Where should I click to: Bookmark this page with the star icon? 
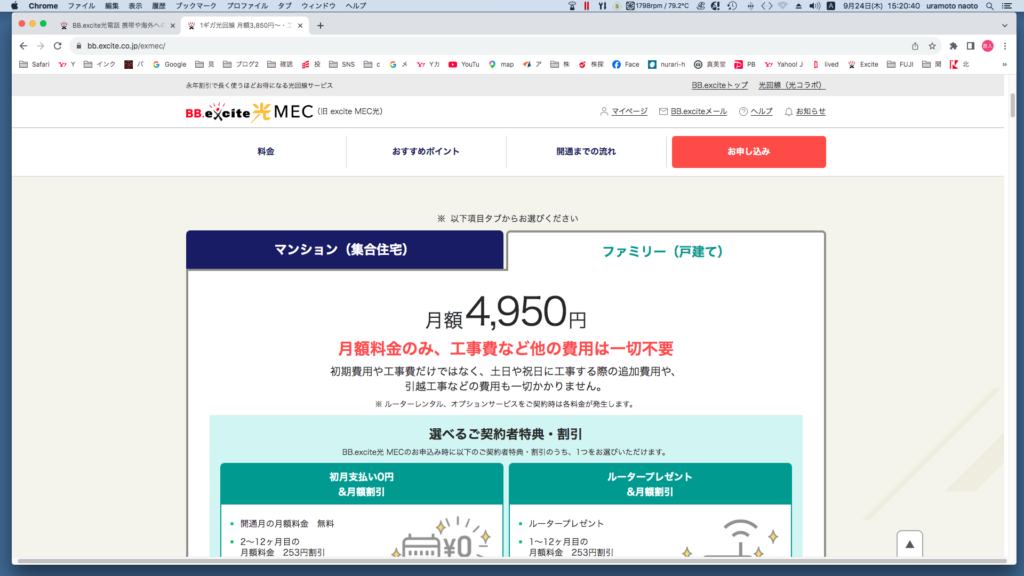(932, 46)
